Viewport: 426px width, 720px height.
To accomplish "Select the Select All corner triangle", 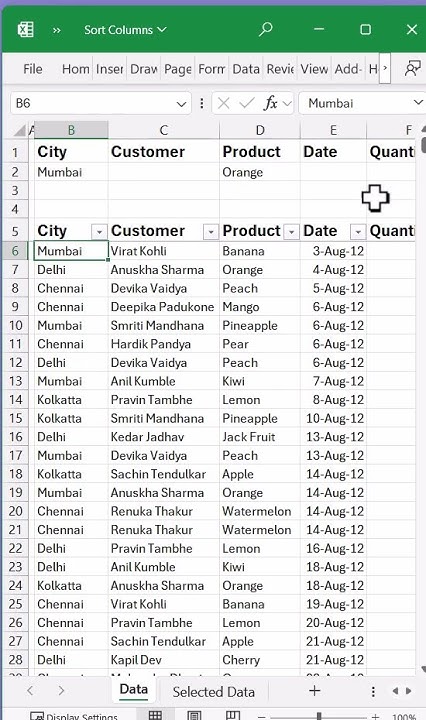I will point(20,131).
